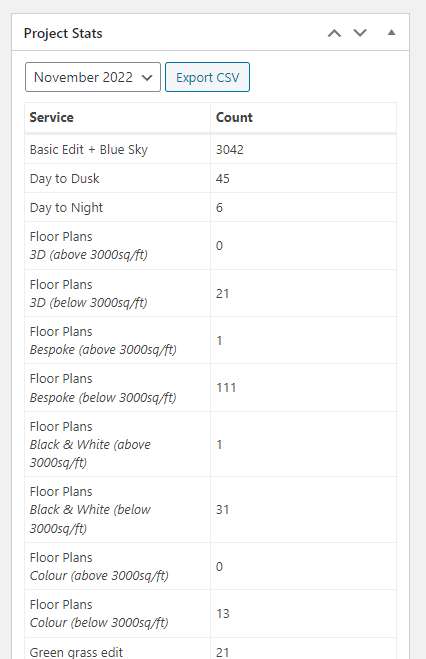Click Floor Plans Colour above 3000sq/ft row
Screen dimensions: 426x659
pos(210,566)
